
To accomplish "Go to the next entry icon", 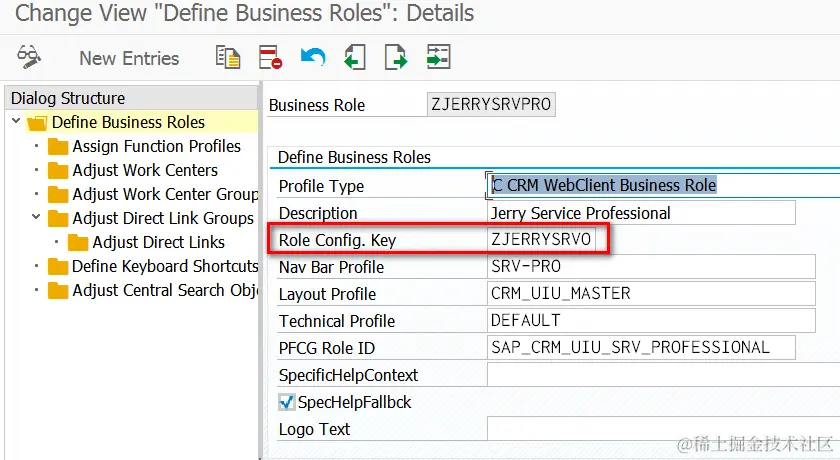I will [x=396, y=57].
